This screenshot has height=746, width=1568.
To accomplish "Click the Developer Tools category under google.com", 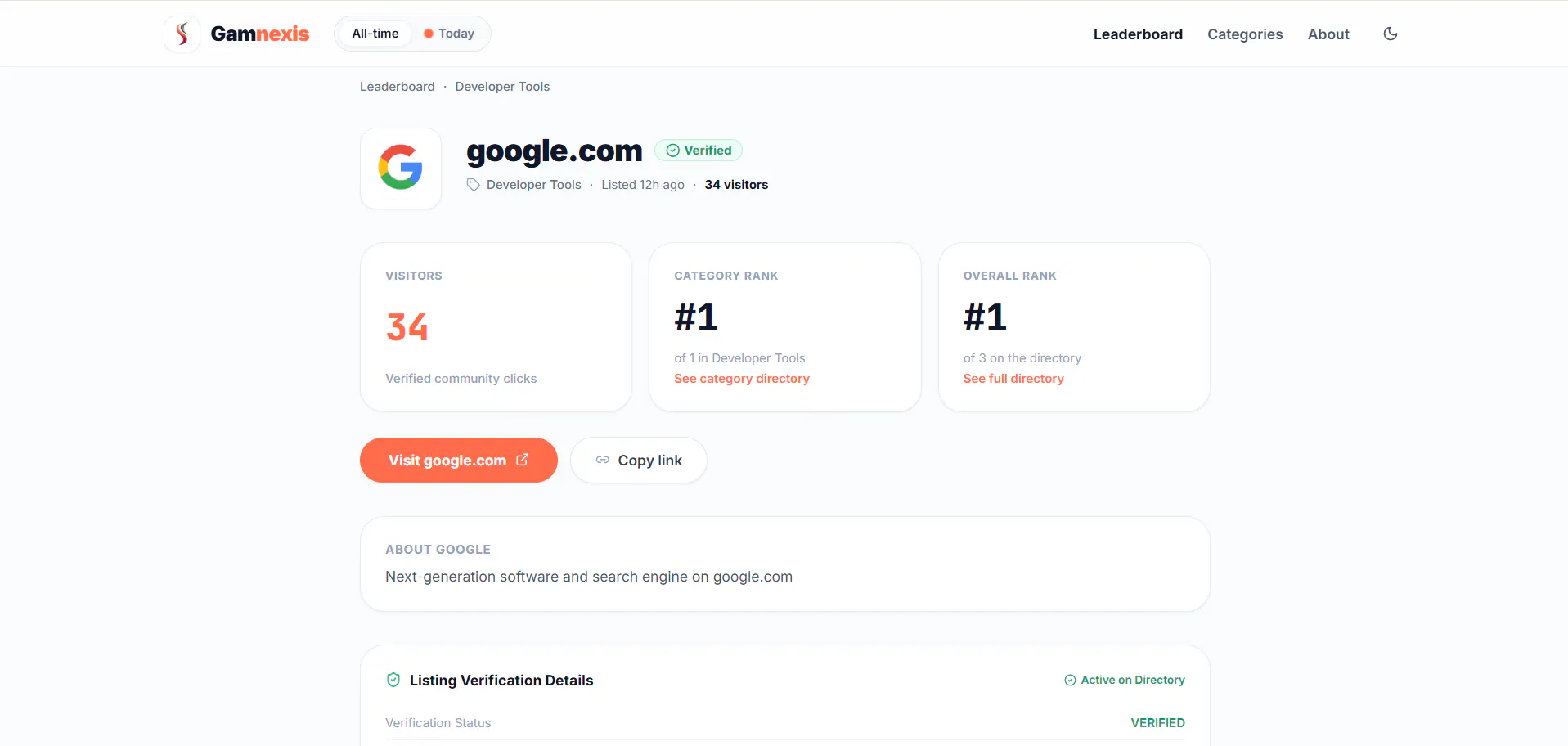I will pos(534,185).
